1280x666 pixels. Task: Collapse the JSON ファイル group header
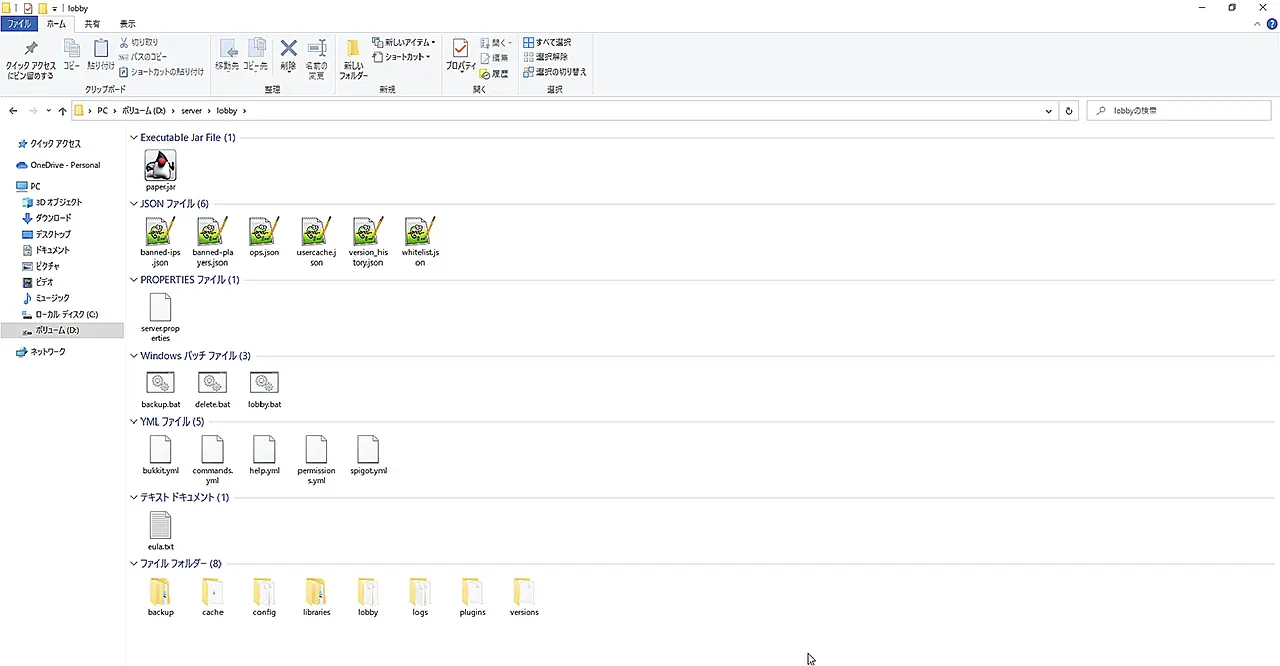coord(134,204)
